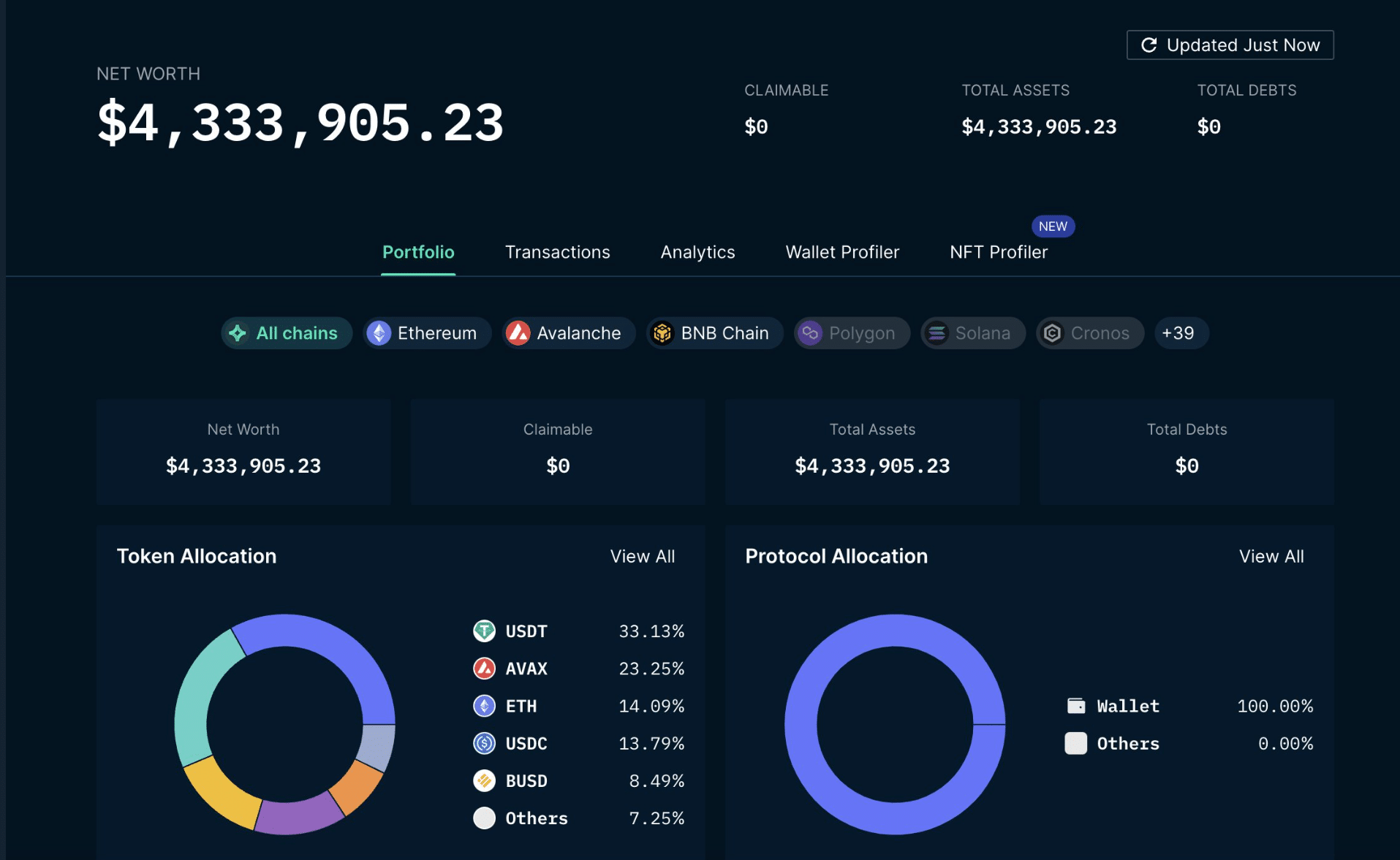Open the NFT Profiler tab
This screenshot has width=1400, height=860.
998,252
